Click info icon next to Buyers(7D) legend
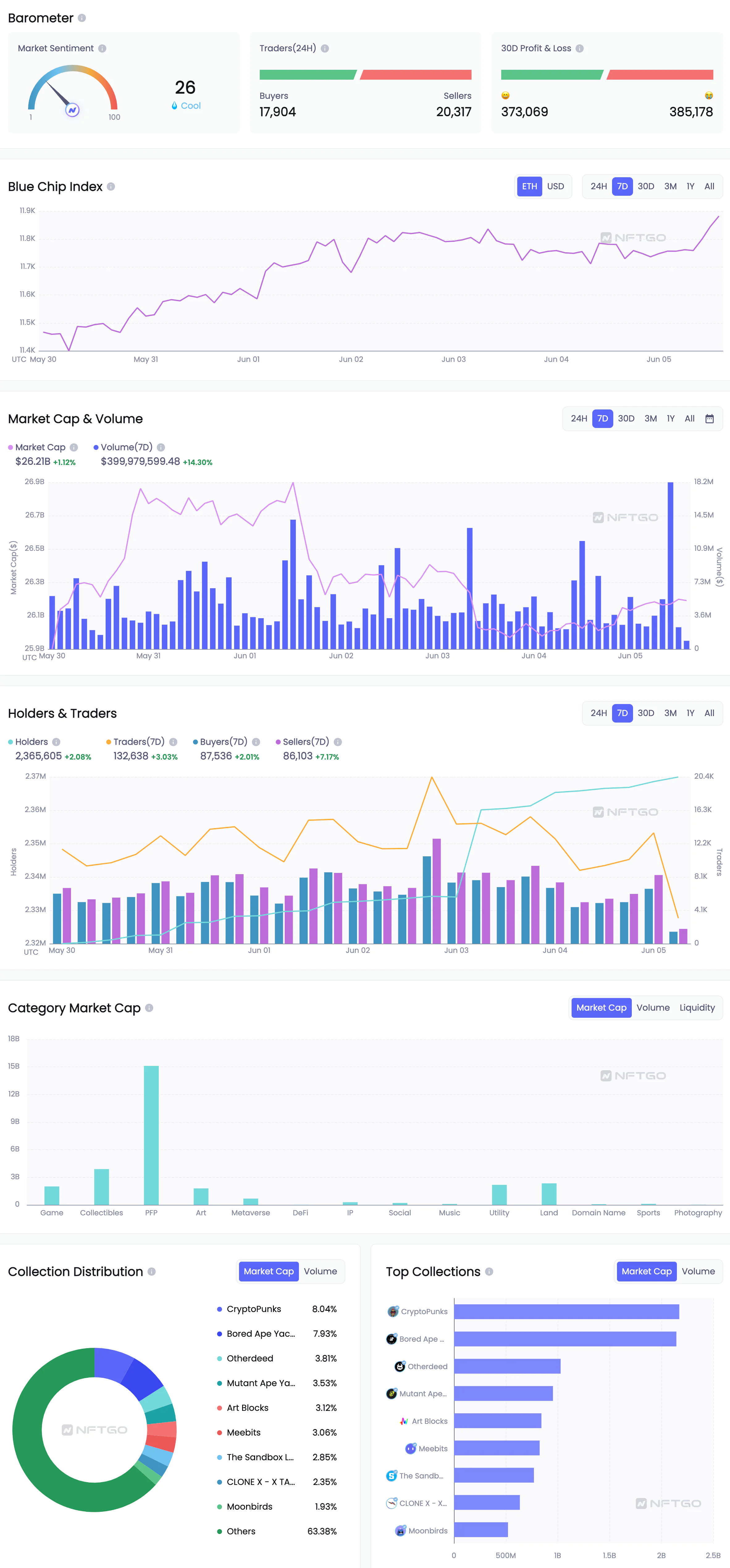Viewport: 730px width, 1568px height. point(256,742)
